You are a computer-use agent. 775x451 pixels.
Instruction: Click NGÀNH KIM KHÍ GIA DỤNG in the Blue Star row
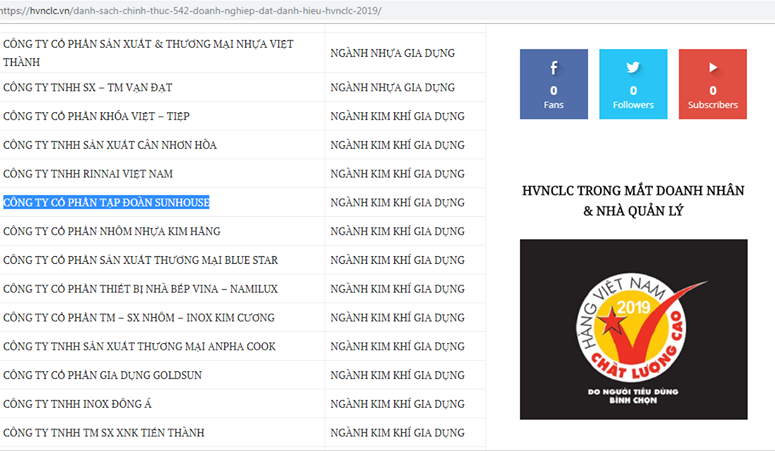point(397,260)
